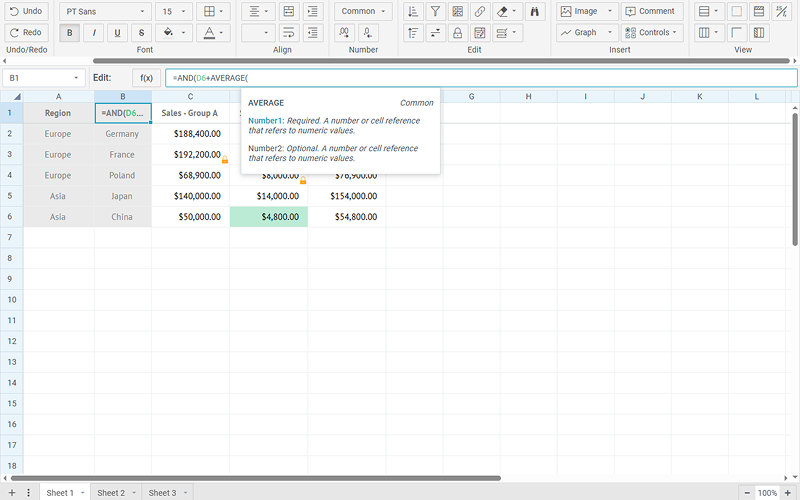Screen dimensions: 800x500
Task: Click the decrease indent icon
Action: pos(313,33)
